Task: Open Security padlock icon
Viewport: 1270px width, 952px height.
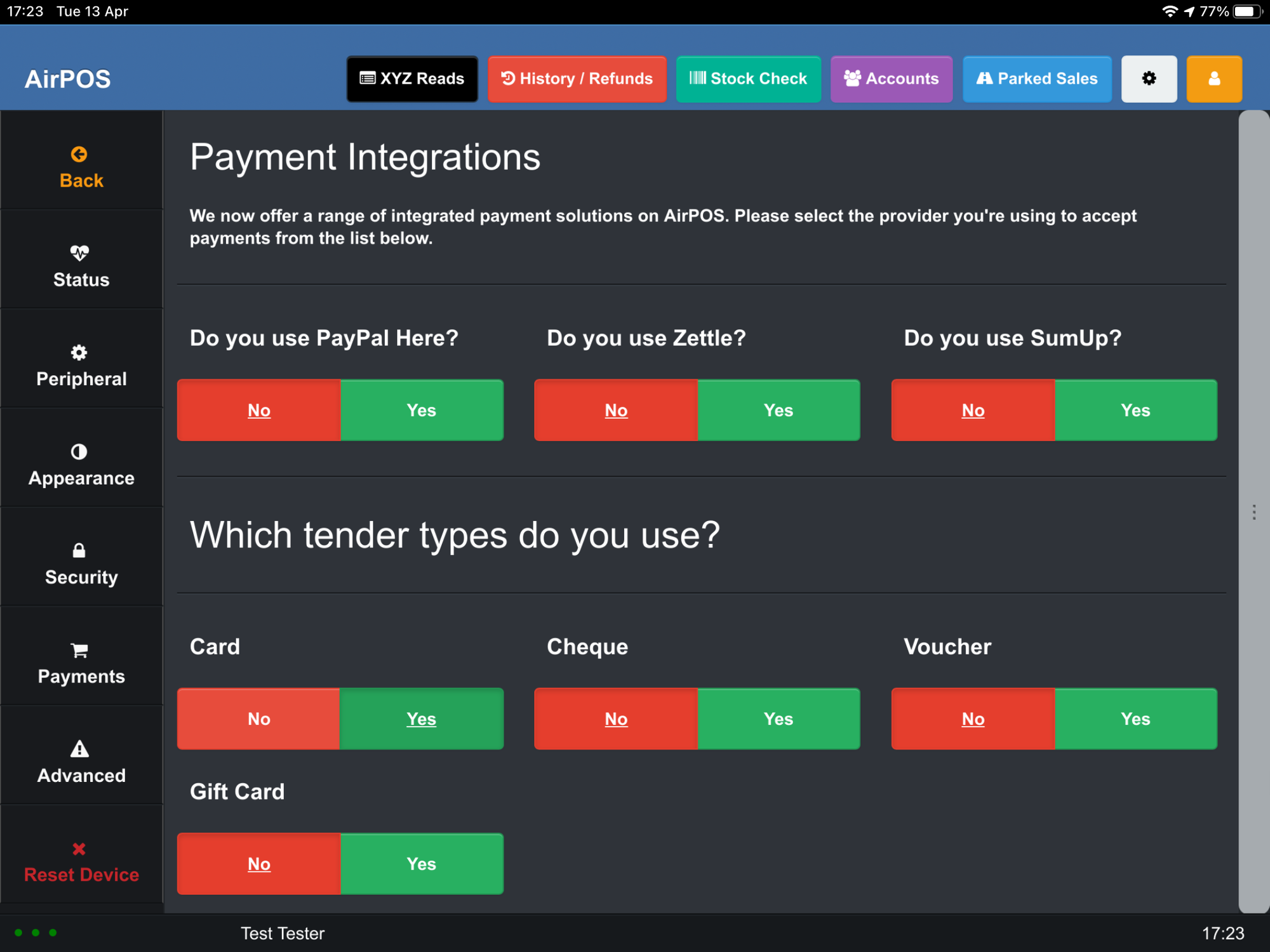Action: pyautogui.click(x=79, y=550)
